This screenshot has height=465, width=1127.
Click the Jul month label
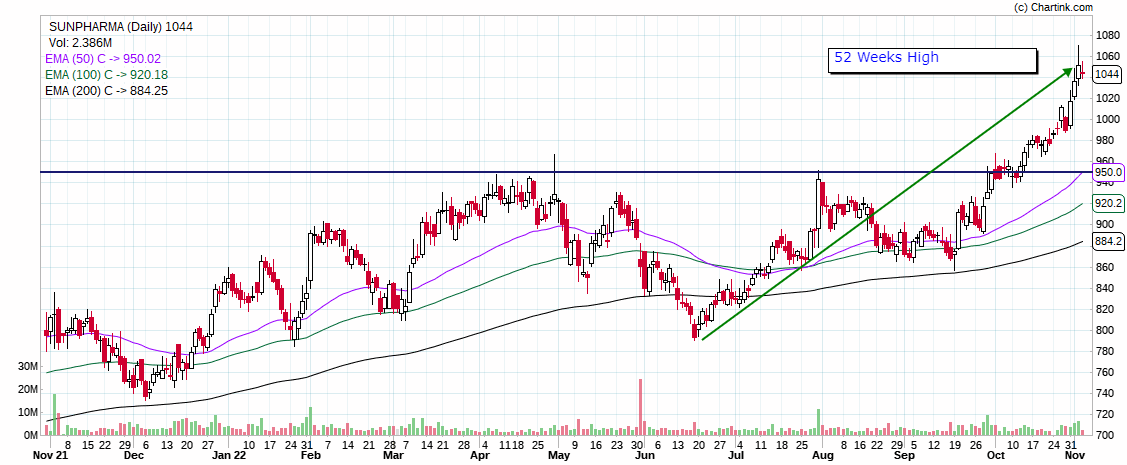pyautogui.click(x=735, y=456)
